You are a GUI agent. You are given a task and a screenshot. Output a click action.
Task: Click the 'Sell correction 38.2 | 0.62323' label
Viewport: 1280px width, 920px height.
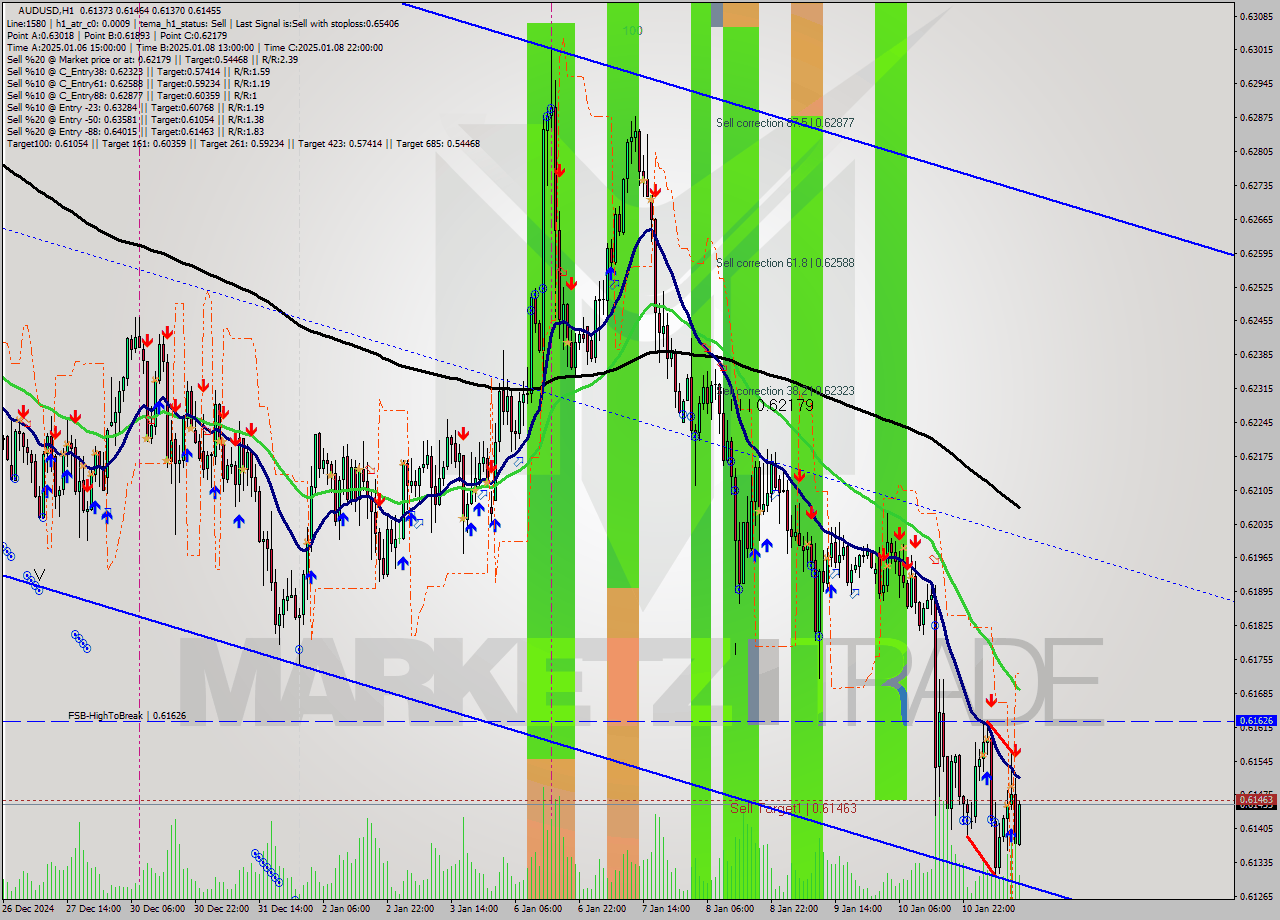click(787, 391)
